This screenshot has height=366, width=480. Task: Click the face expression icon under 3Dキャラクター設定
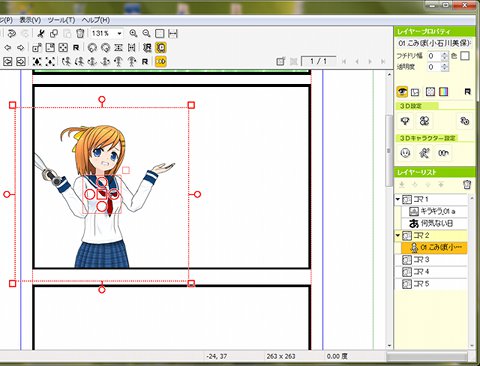coord(405,153)
